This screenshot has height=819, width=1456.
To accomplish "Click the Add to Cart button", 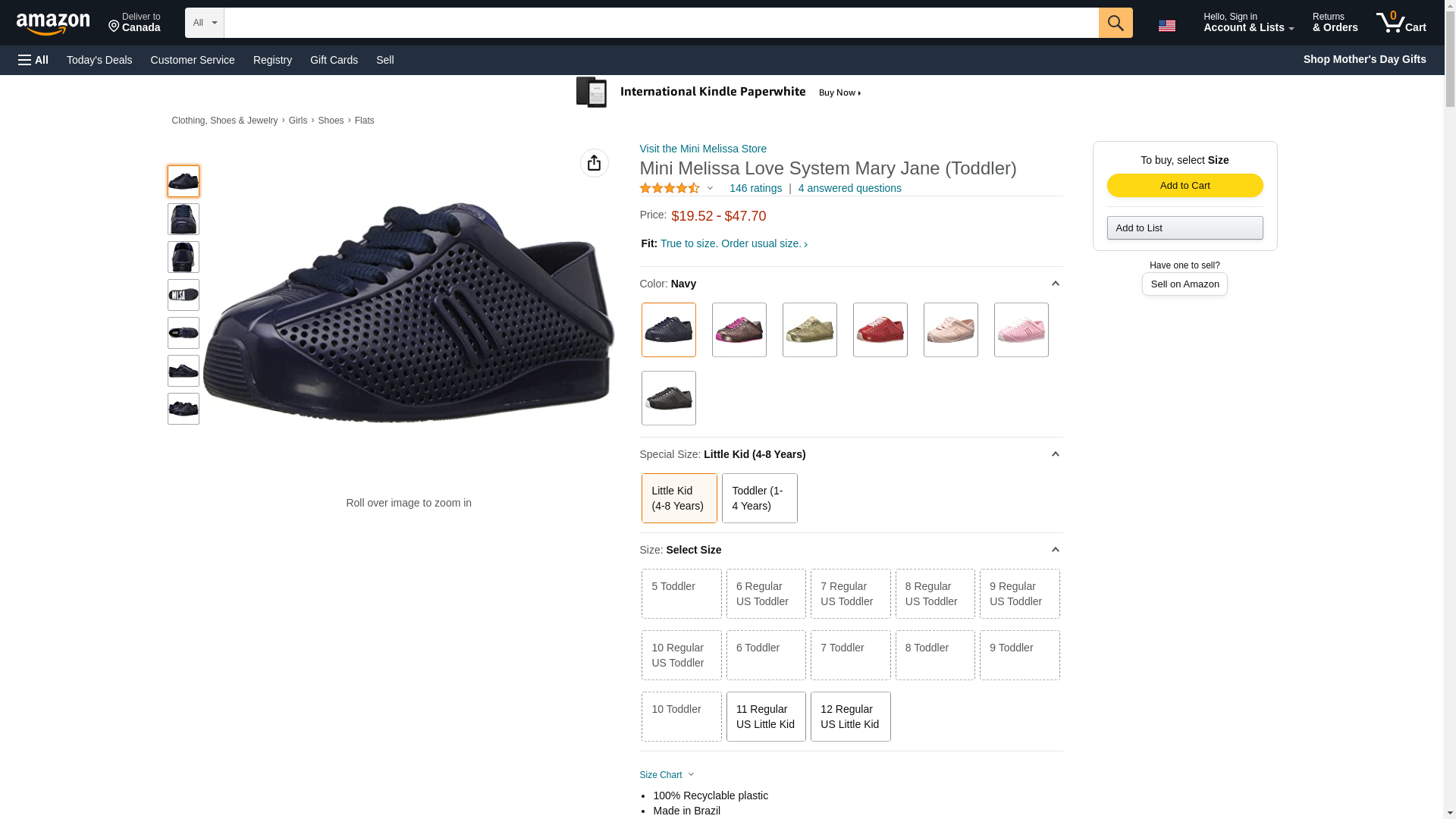I will click(1185, 186).
